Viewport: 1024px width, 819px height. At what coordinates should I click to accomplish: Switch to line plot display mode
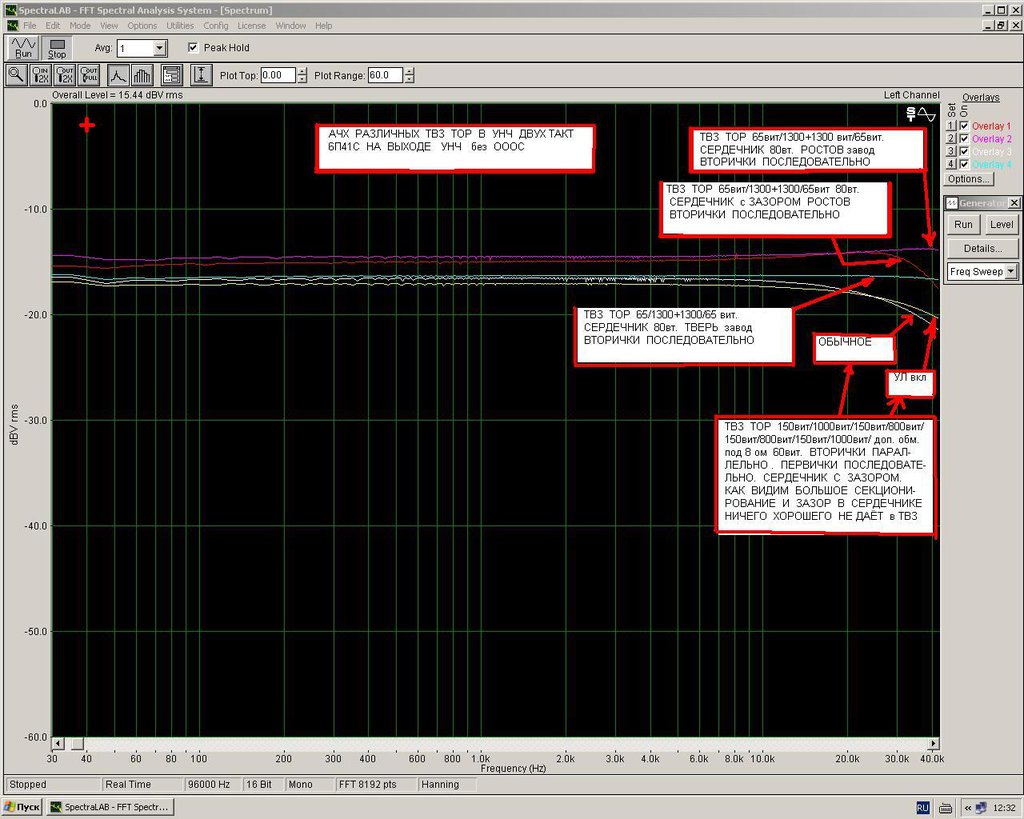point(118,75)
